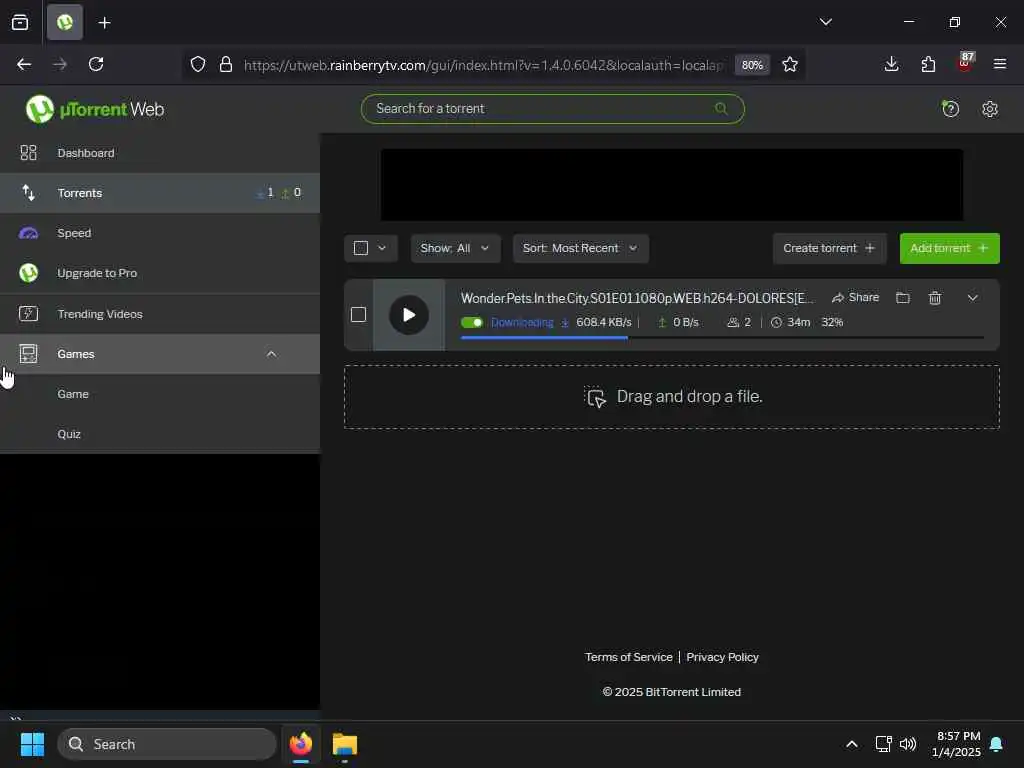
Task: Open the Terms of Service link
Action: 628,657
